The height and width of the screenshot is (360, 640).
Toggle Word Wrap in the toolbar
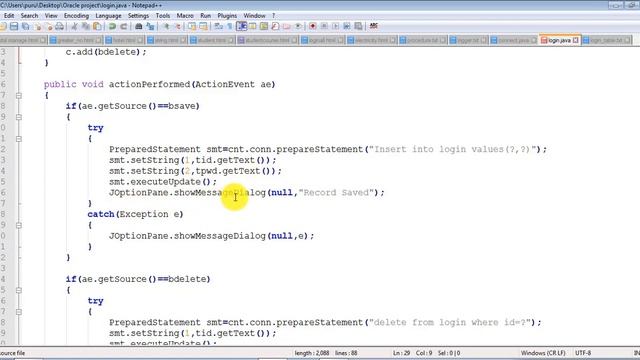click(x=218, y=27)
